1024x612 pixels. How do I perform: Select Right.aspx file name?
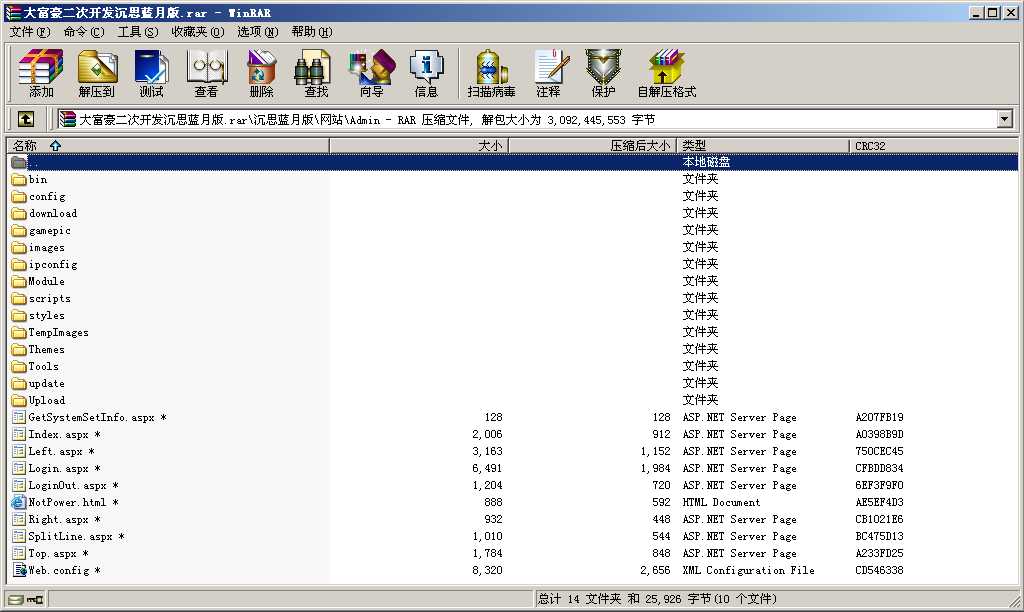tap(64, 519)
